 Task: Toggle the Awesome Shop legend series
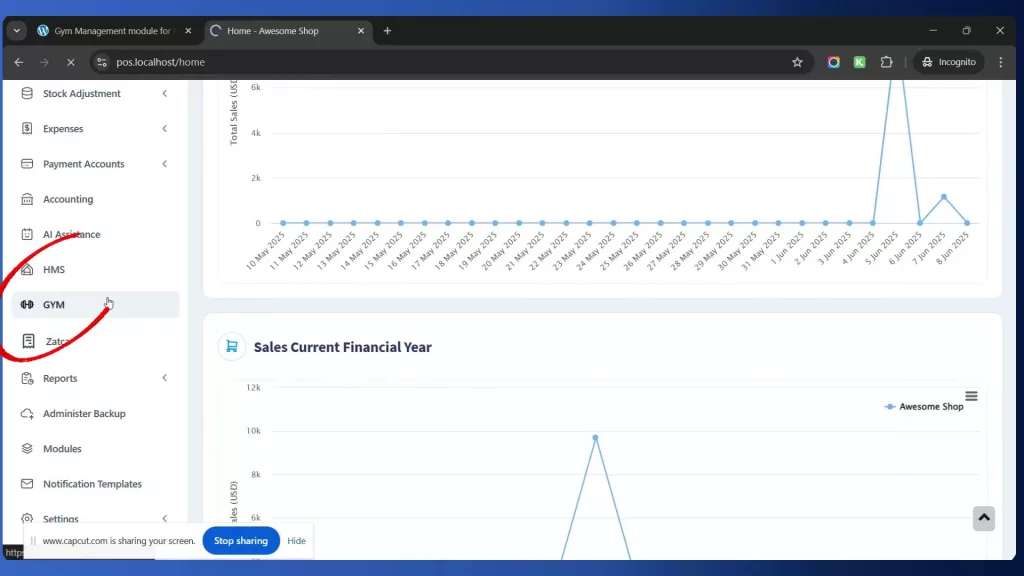[x=924, y=406]
